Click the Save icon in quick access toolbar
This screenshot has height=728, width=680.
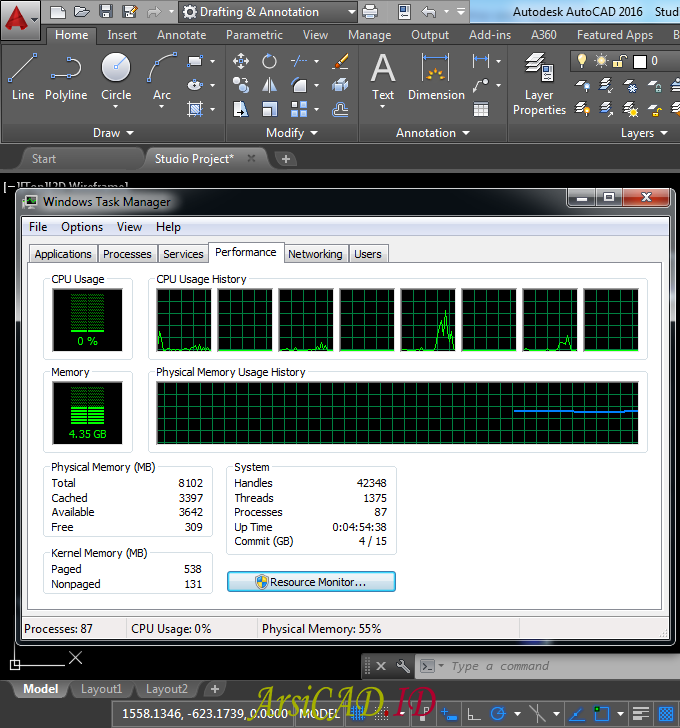point(106,12)
